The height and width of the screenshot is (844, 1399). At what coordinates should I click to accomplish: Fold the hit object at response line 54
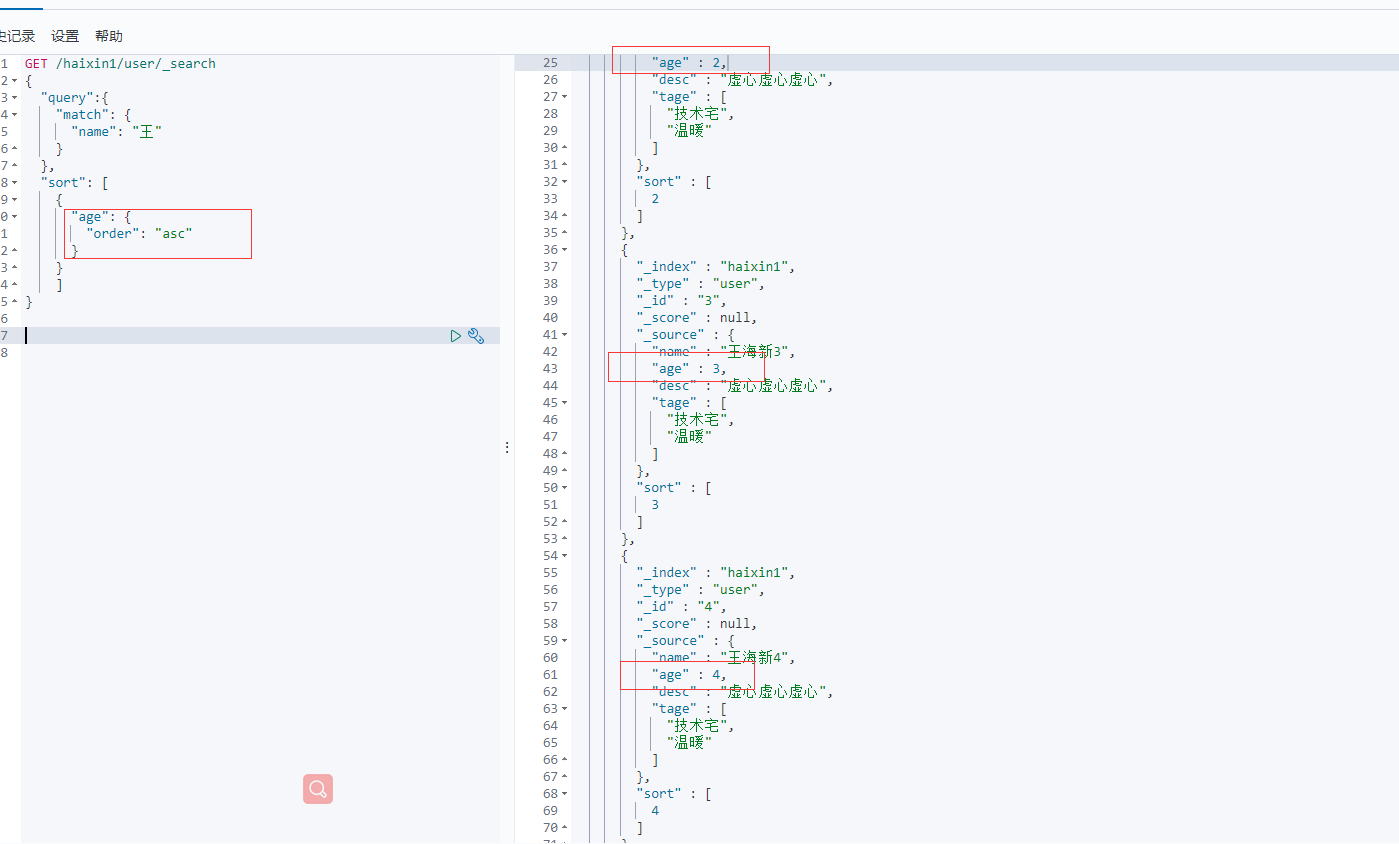coord(564,556)
